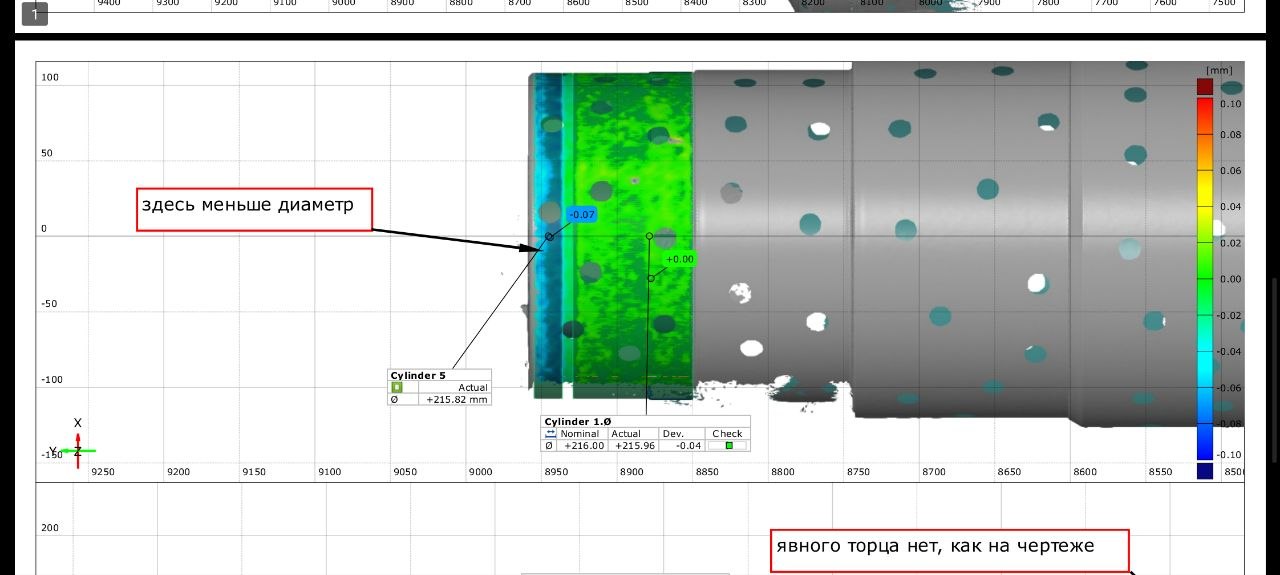Viewport: 1280px width, 575px height.
Task: Click the Dev. column header
Action: [x=673, y=434]
